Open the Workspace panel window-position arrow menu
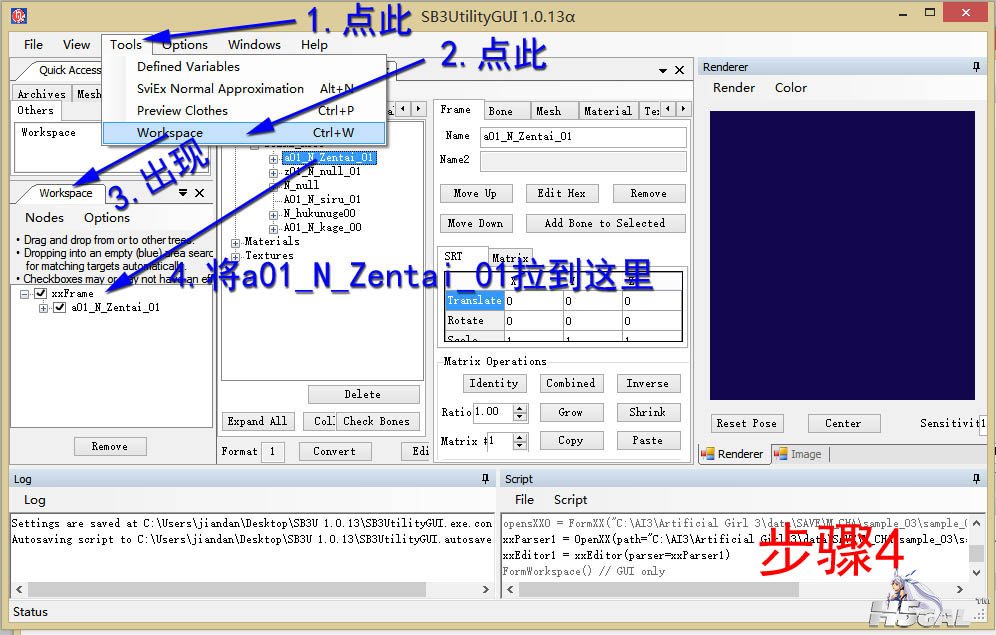996x635 pixels. point(183,193)
